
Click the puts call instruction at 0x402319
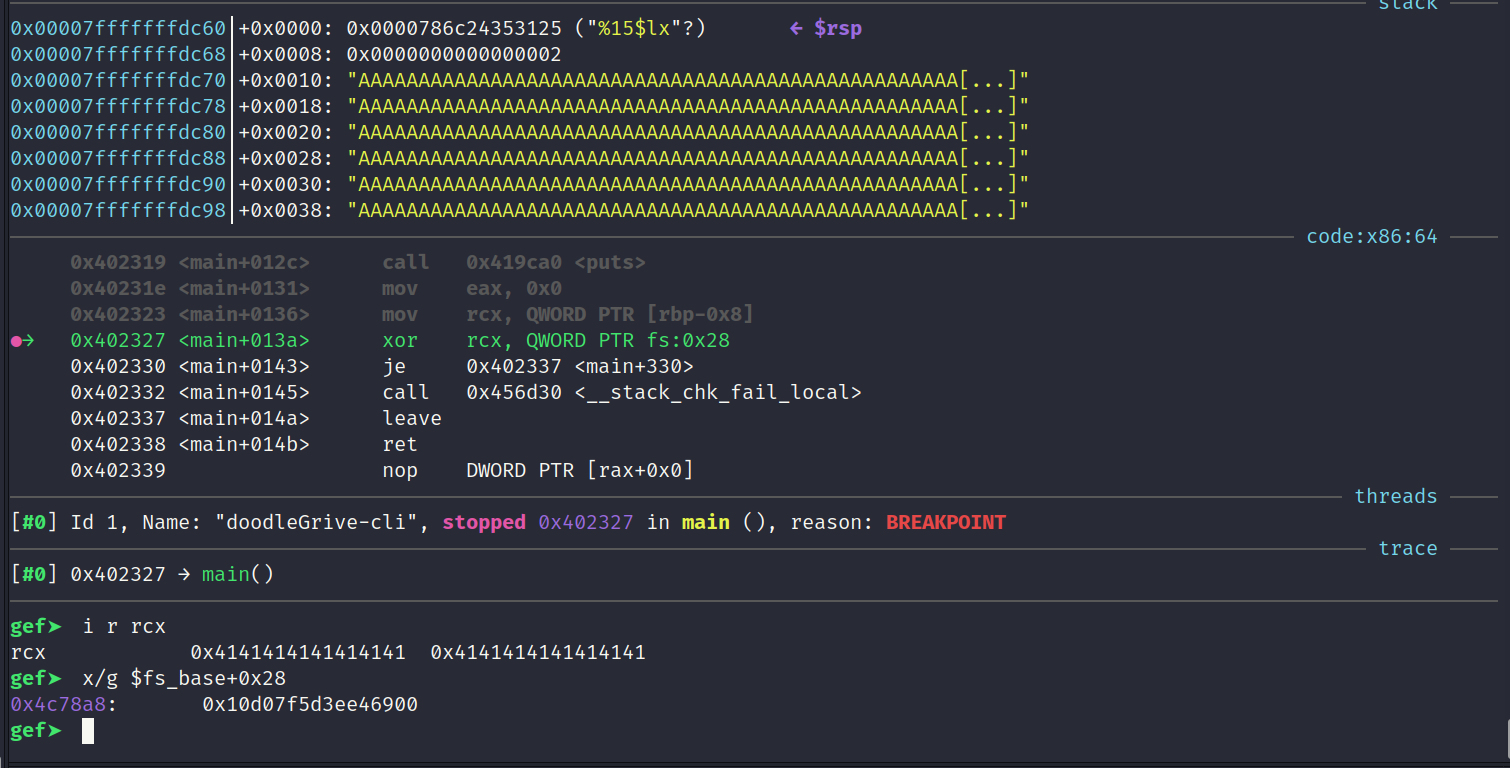pos(358,263)
